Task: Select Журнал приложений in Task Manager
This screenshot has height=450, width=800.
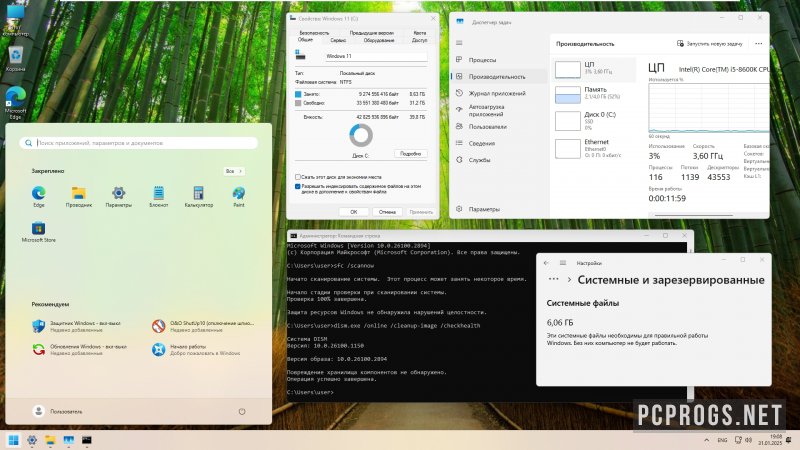Action: (497, 93)
